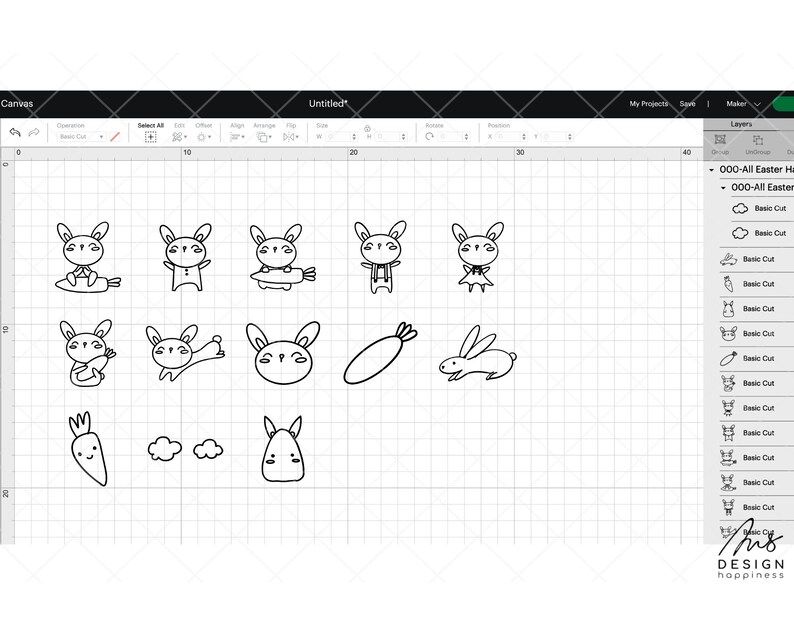
Task: Select the large bunny face on canvas
Action: coord(283,353)
